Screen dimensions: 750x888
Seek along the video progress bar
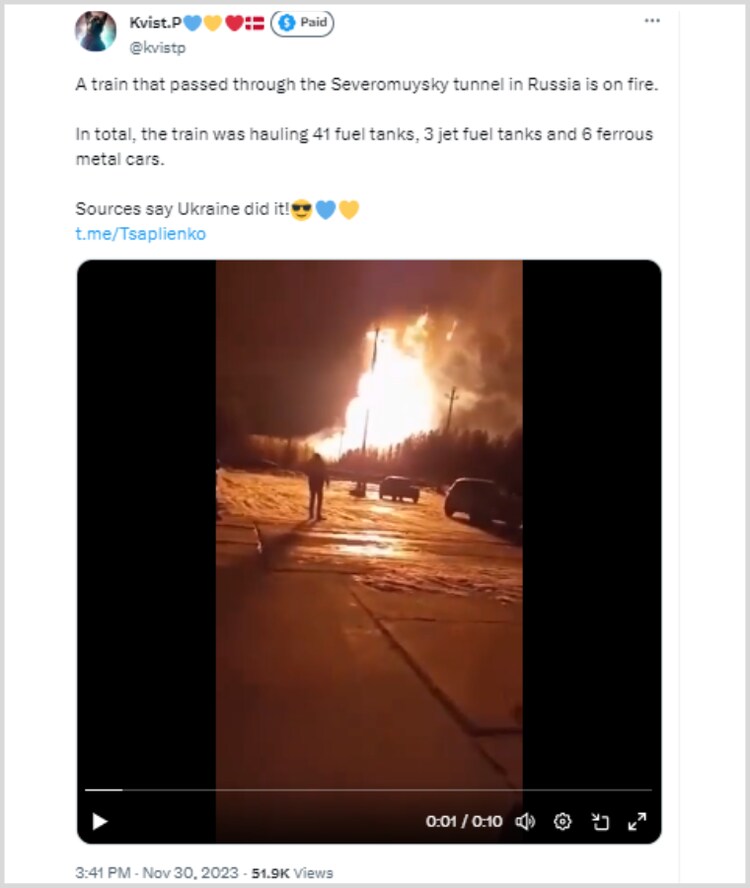pyautogui.click(x=368, y=789)
